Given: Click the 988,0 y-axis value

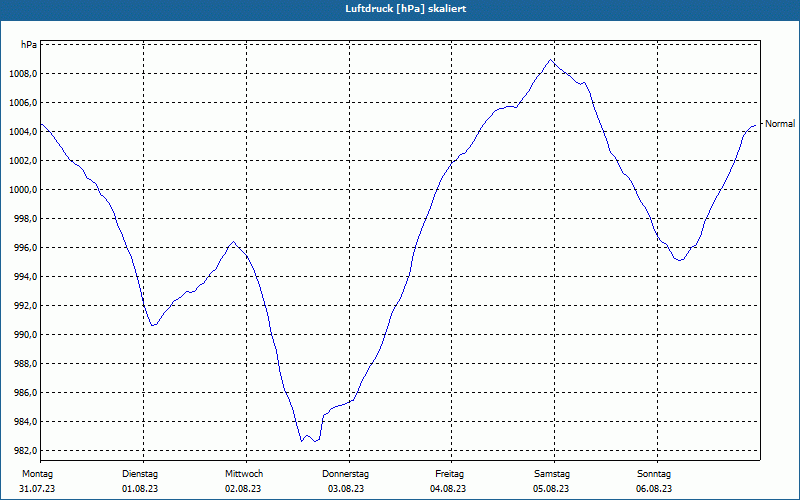Looking at the screenshot, I should [25, 364].
